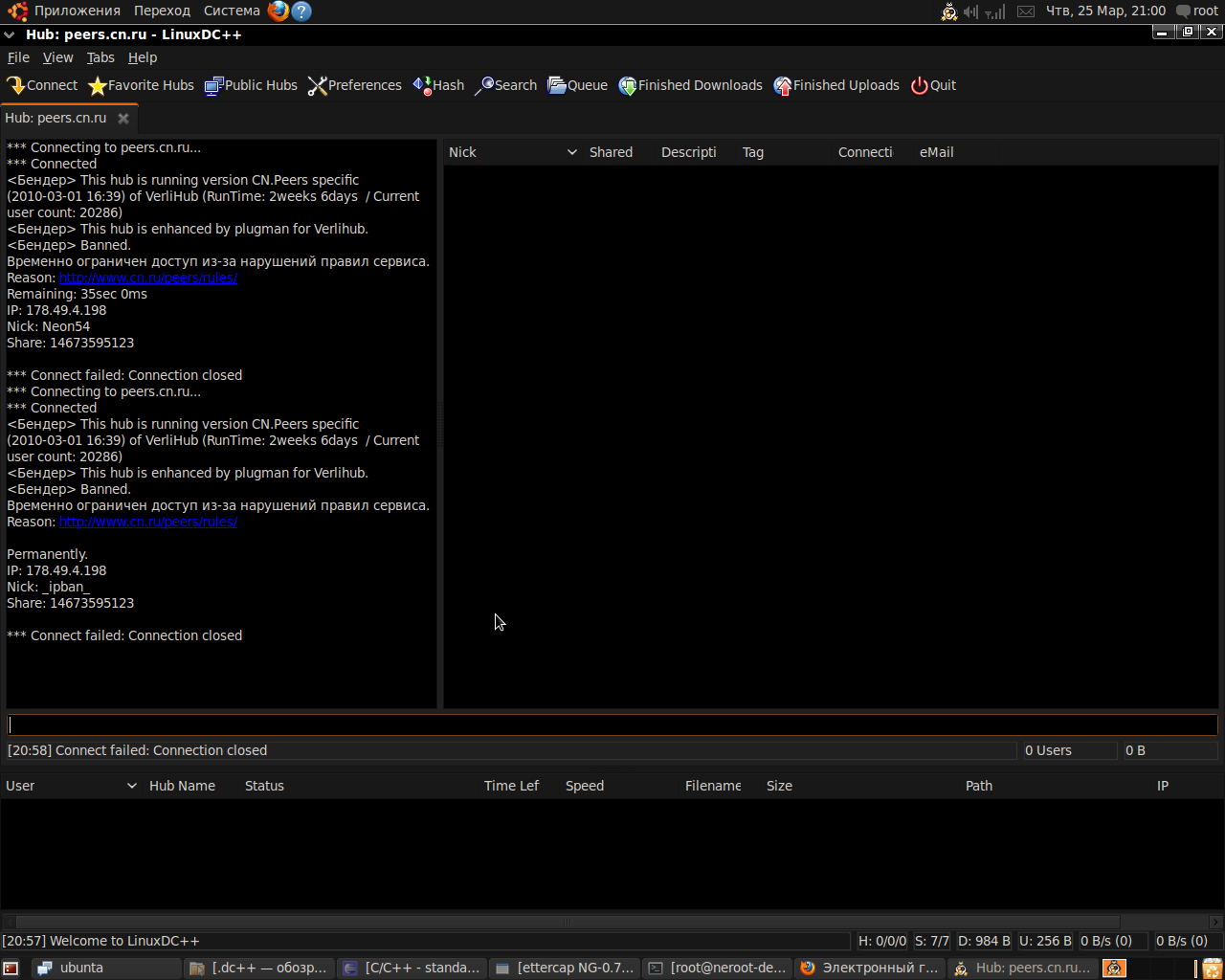Switch to the ettercap NG taskbar window

(565, 968)
